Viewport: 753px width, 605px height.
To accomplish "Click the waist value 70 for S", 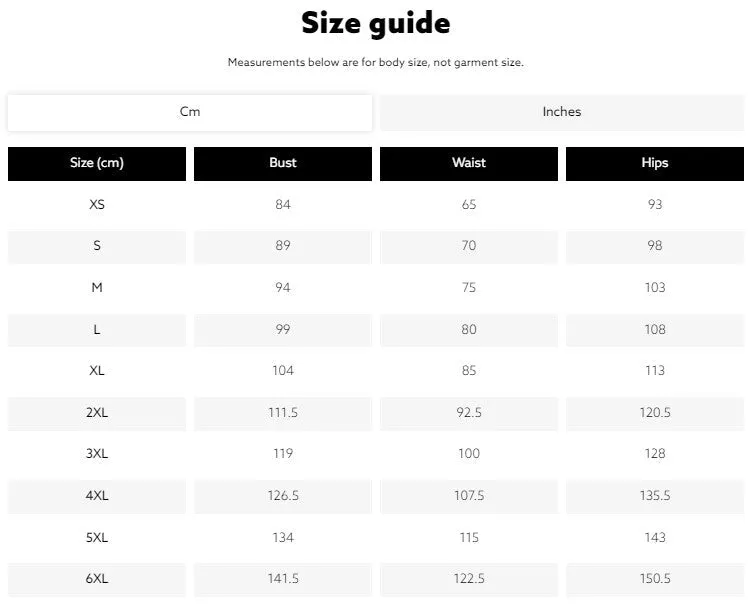I will [469, 246].
